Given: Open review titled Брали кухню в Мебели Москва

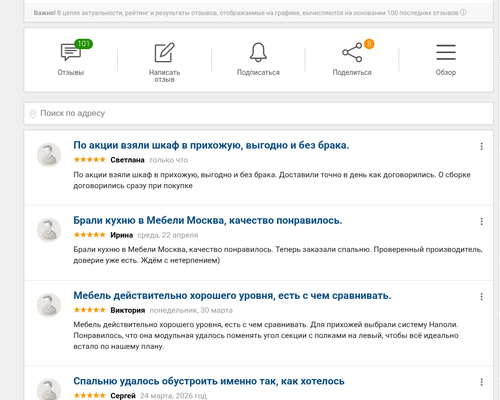Looking at the screenshot, I should click(208, 220).
